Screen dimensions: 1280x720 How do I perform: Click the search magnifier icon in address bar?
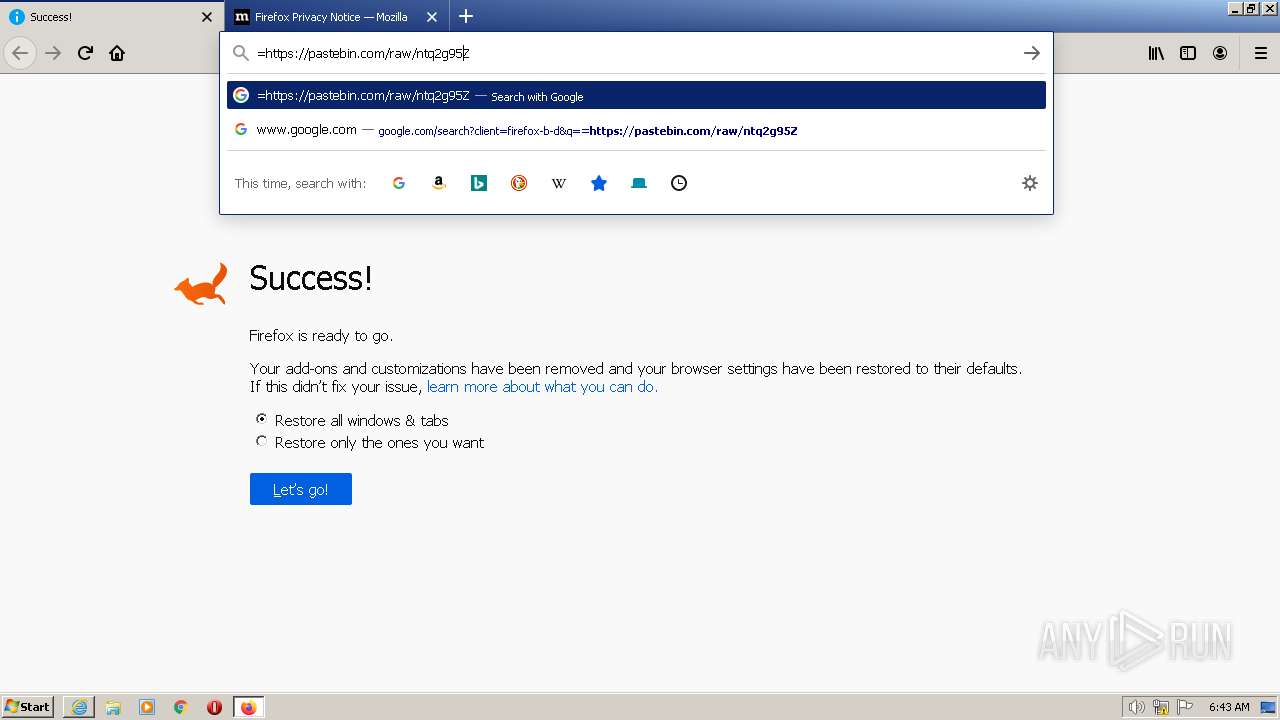[240, 53]
